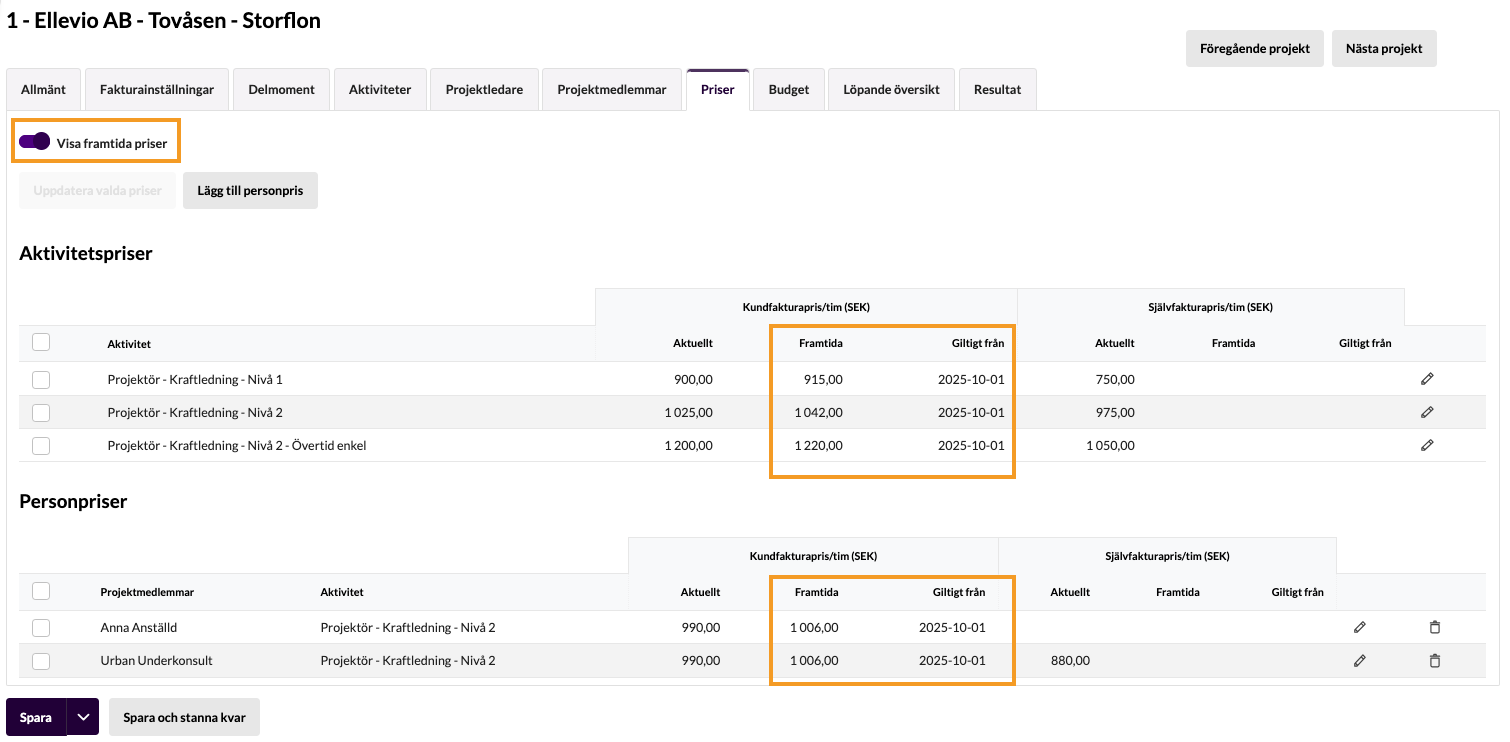Edit Urban Underkonsult's person price
The width and height of the screenshot is (1510, 742).
pos(1359,660)
